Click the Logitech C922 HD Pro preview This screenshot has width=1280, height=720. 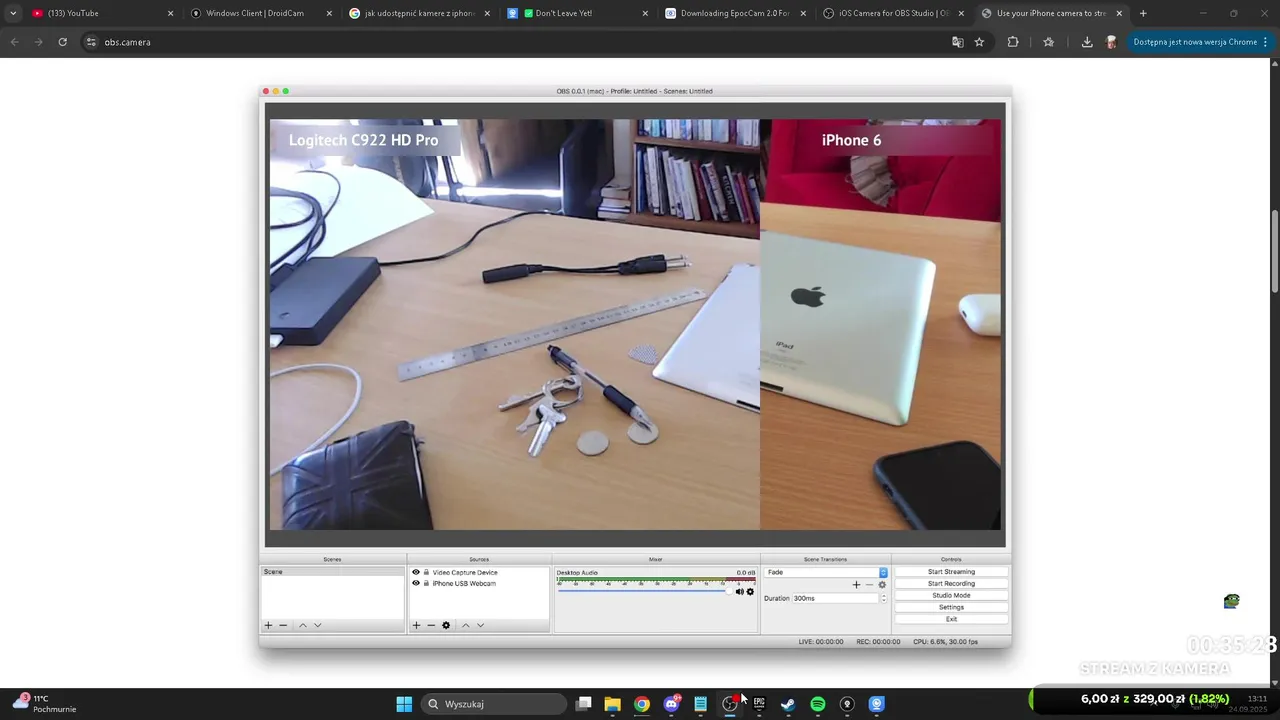coord(515,325)
